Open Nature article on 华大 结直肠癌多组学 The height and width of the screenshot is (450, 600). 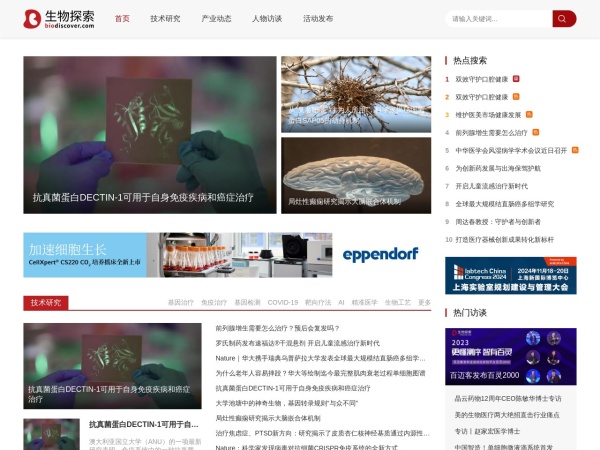[x=320, y=358]
